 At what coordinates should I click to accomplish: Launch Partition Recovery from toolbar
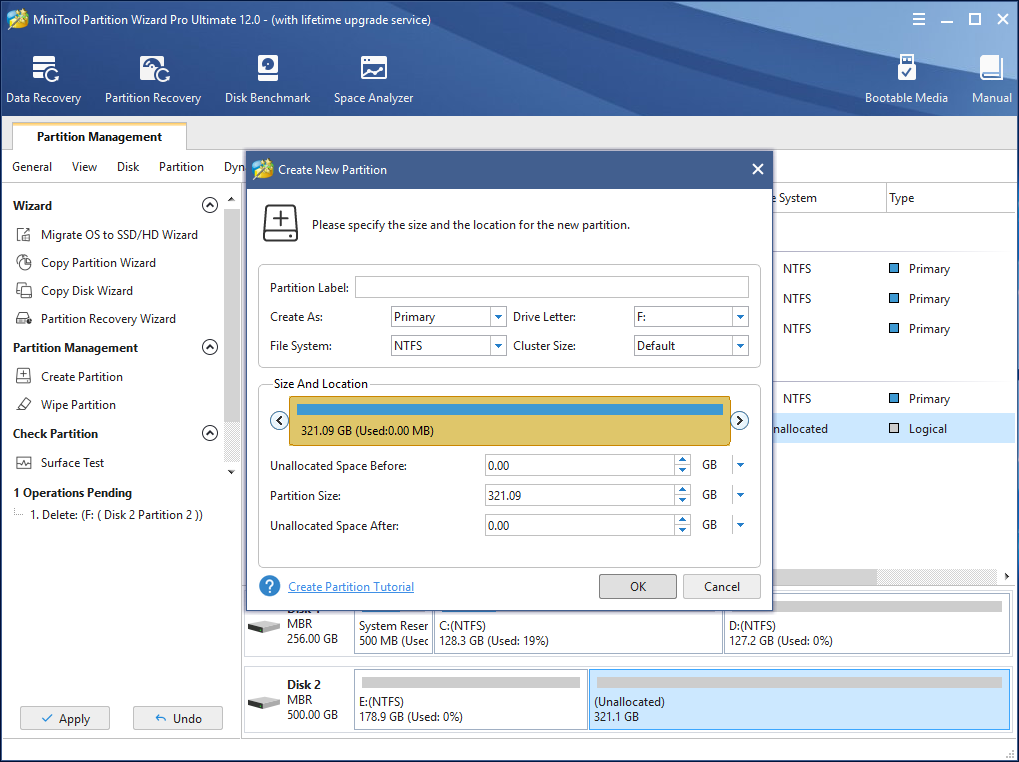coord(153,80)
